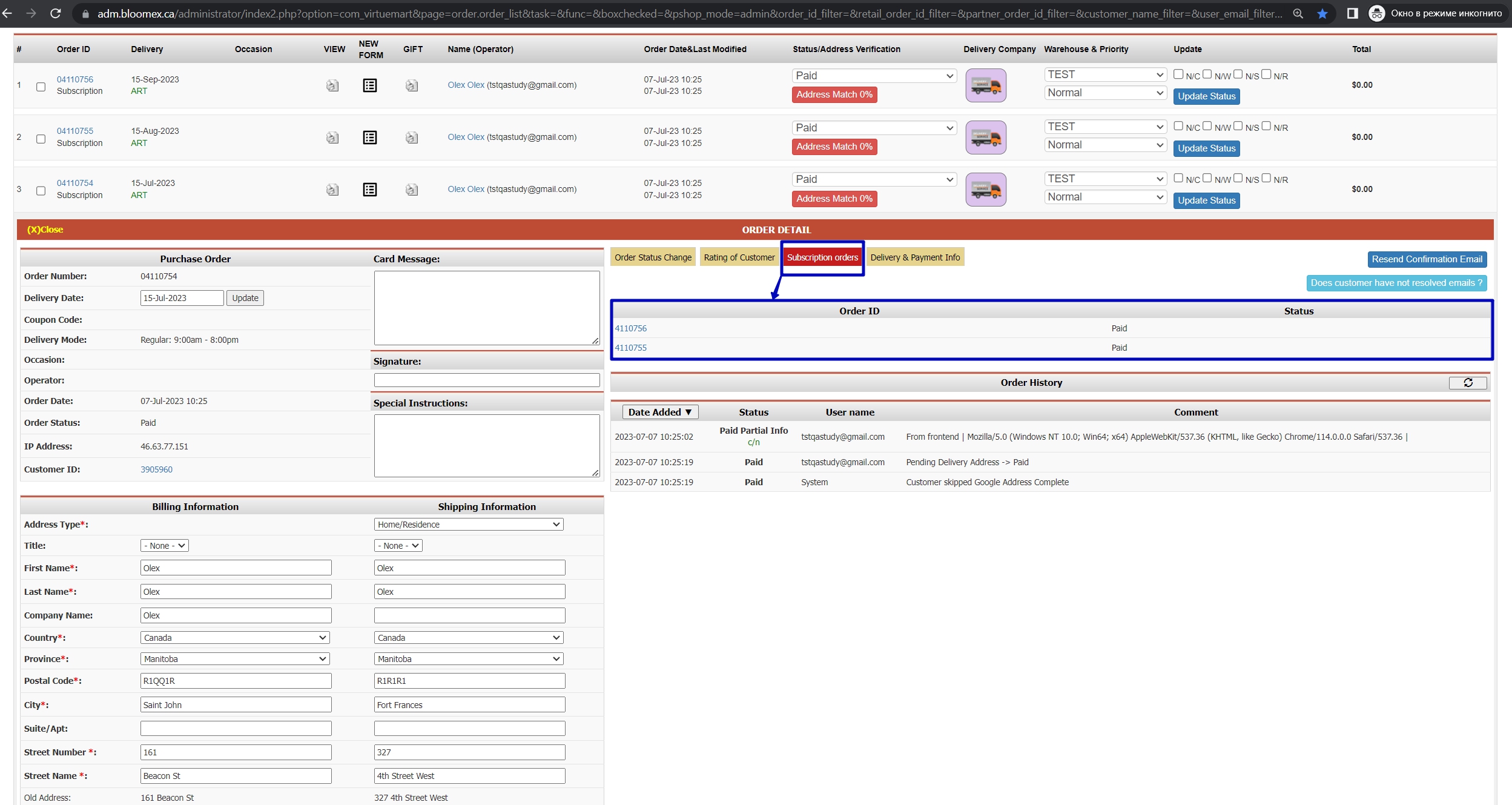The height and width of the screenshot is (805, 1512).
Task: Click the browser address bar URL
Action: (689, 13)
